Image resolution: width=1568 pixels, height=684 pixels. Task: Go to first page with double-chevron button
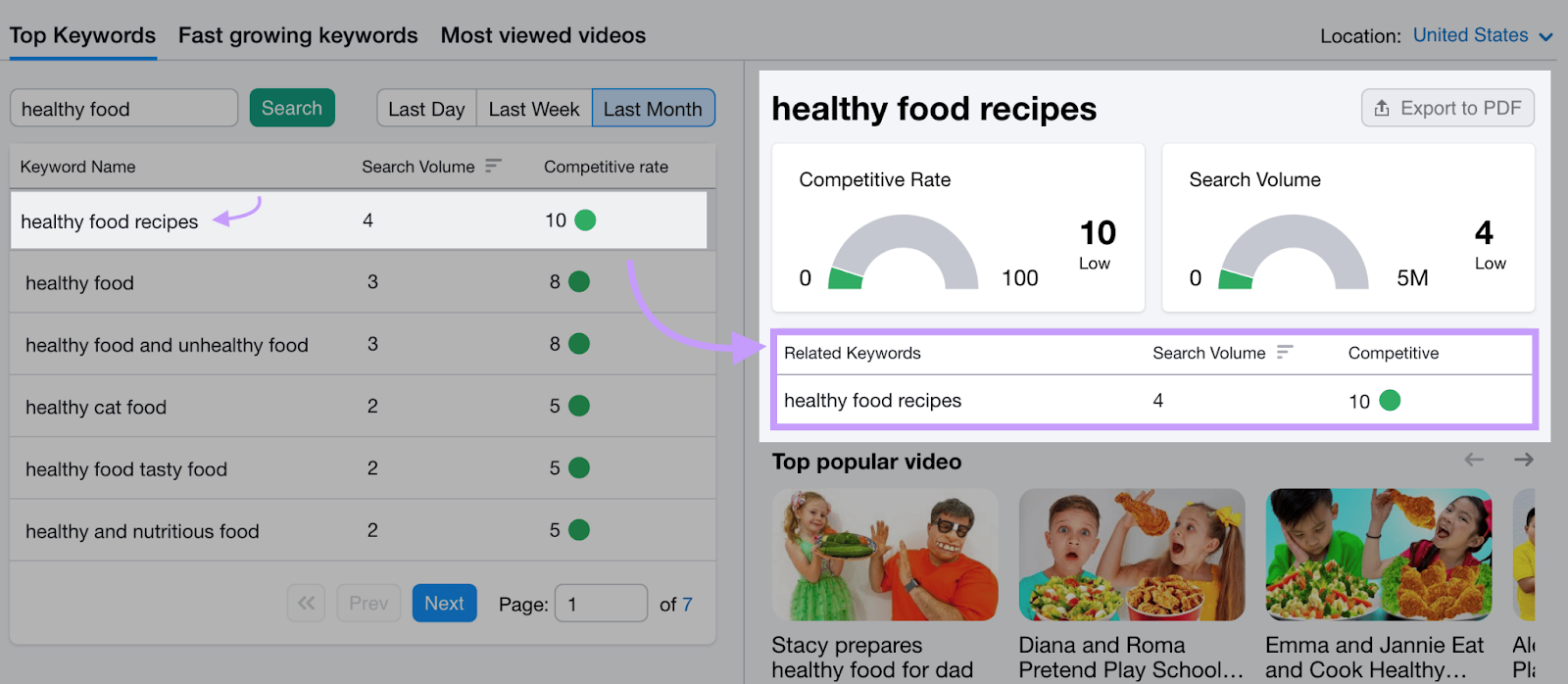click(x=306, y=604)
